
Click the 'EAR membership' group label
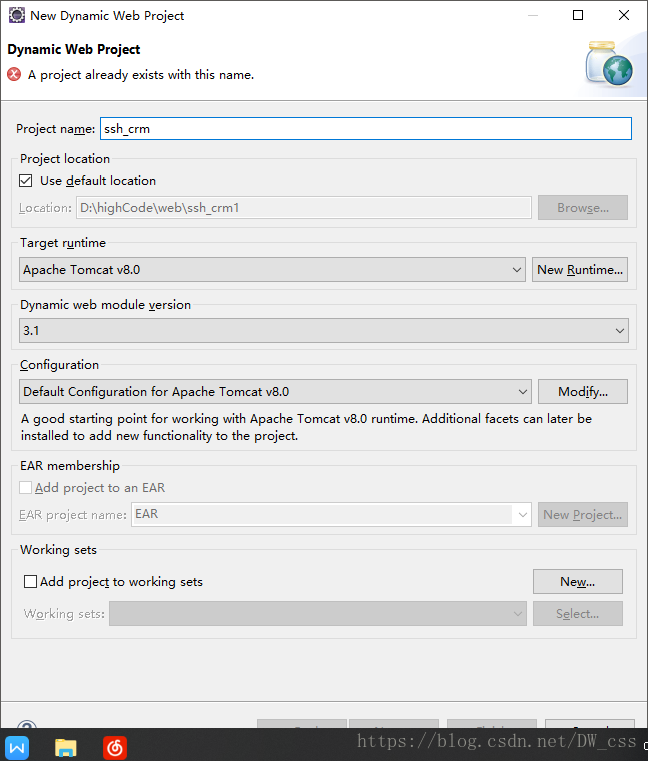click(x=69, y=466)
